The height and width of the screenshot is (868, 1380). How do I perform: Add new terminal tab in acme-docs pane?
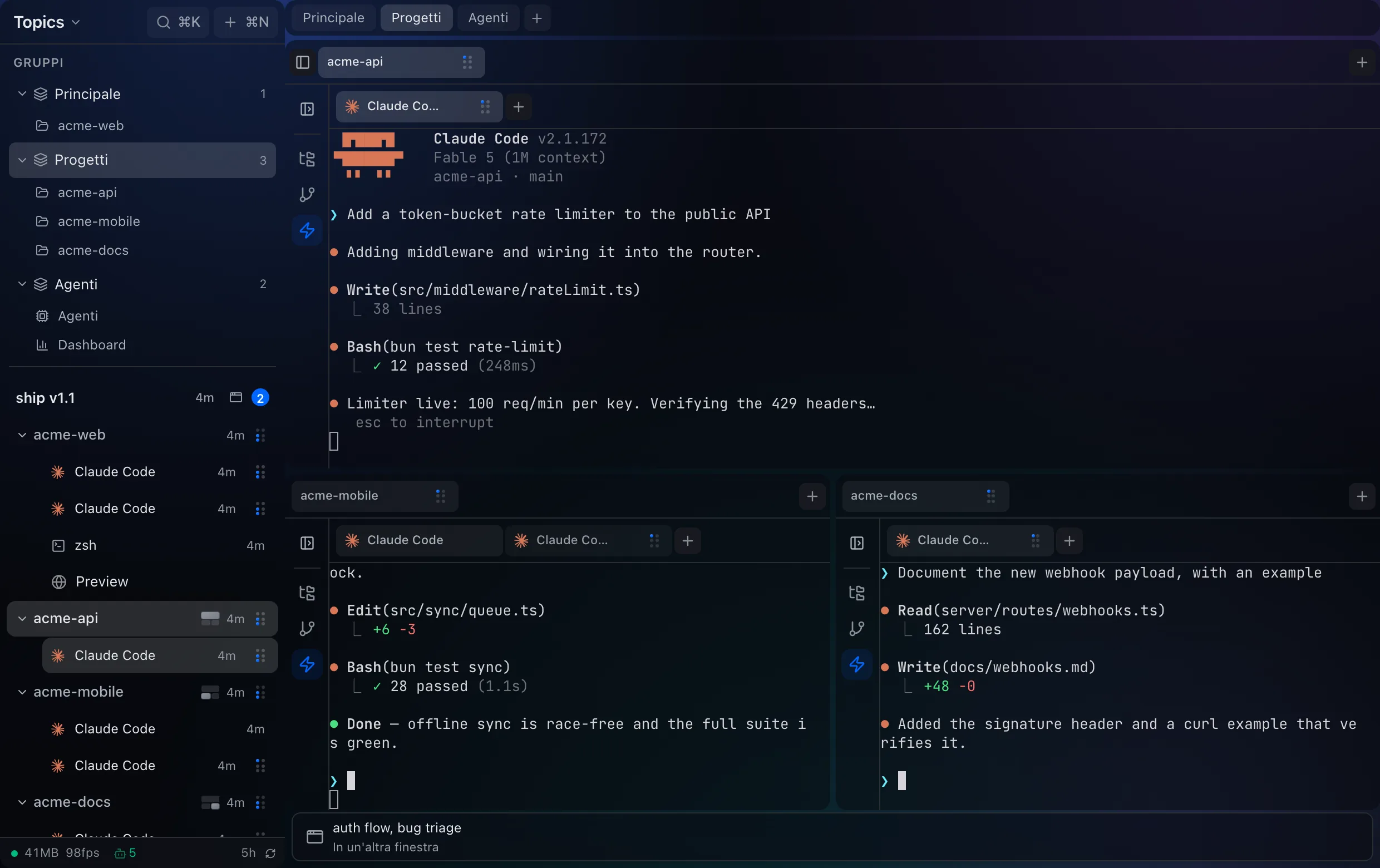(x=1069, y=540)
